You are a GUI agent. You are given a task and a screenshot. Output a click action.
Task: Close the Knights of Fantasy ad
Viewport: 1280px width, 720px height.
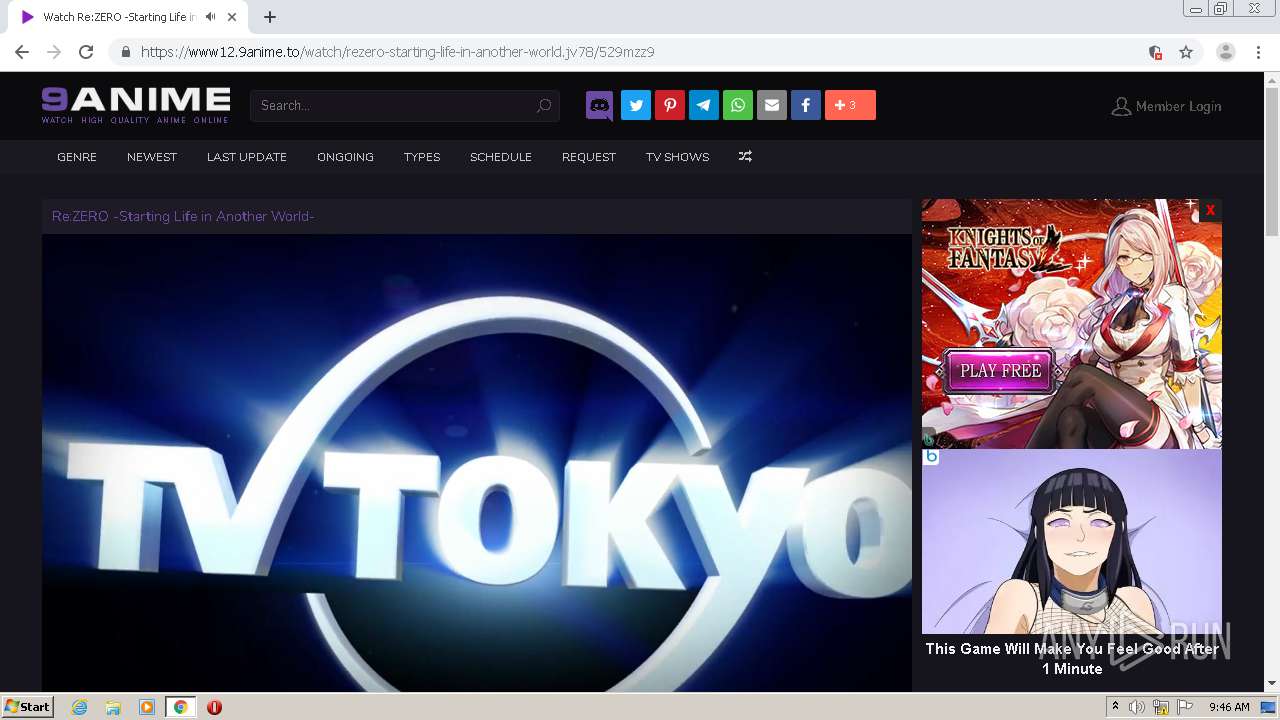pyautogui.click(x=1210, y=210)
